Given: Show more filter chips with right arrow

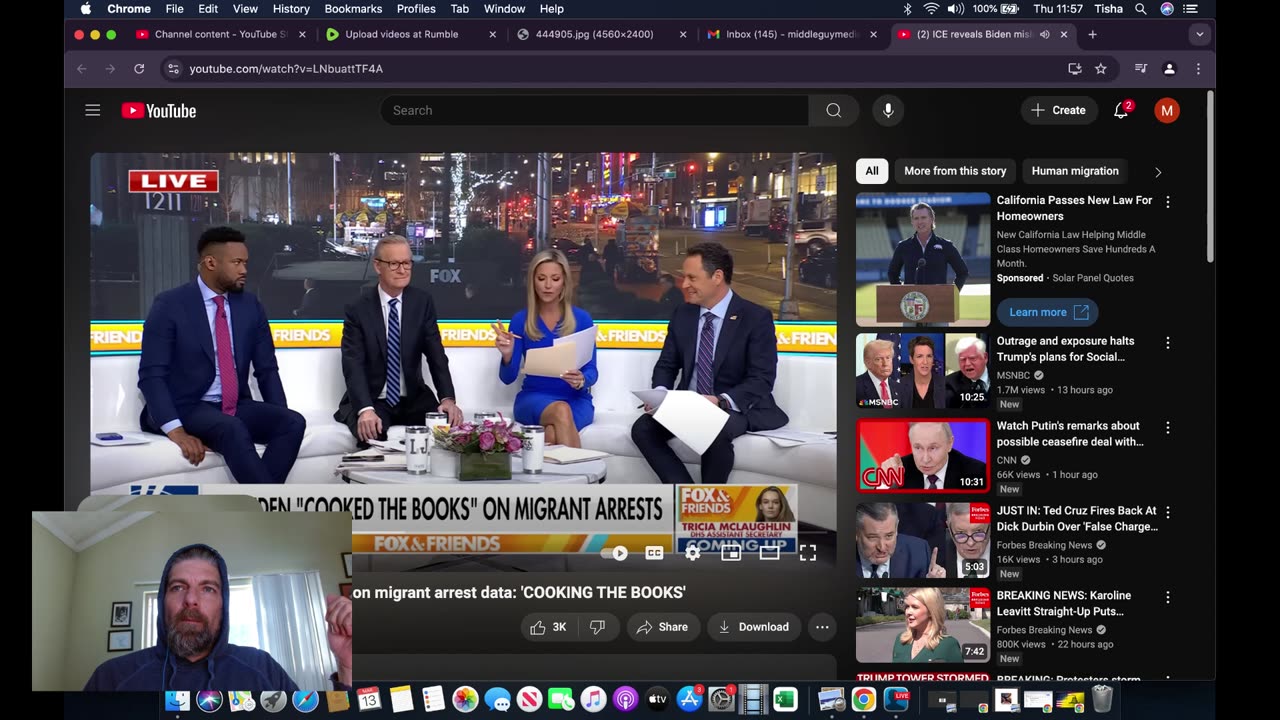Looking at the screenshot, I should (x=1158, y=172).
